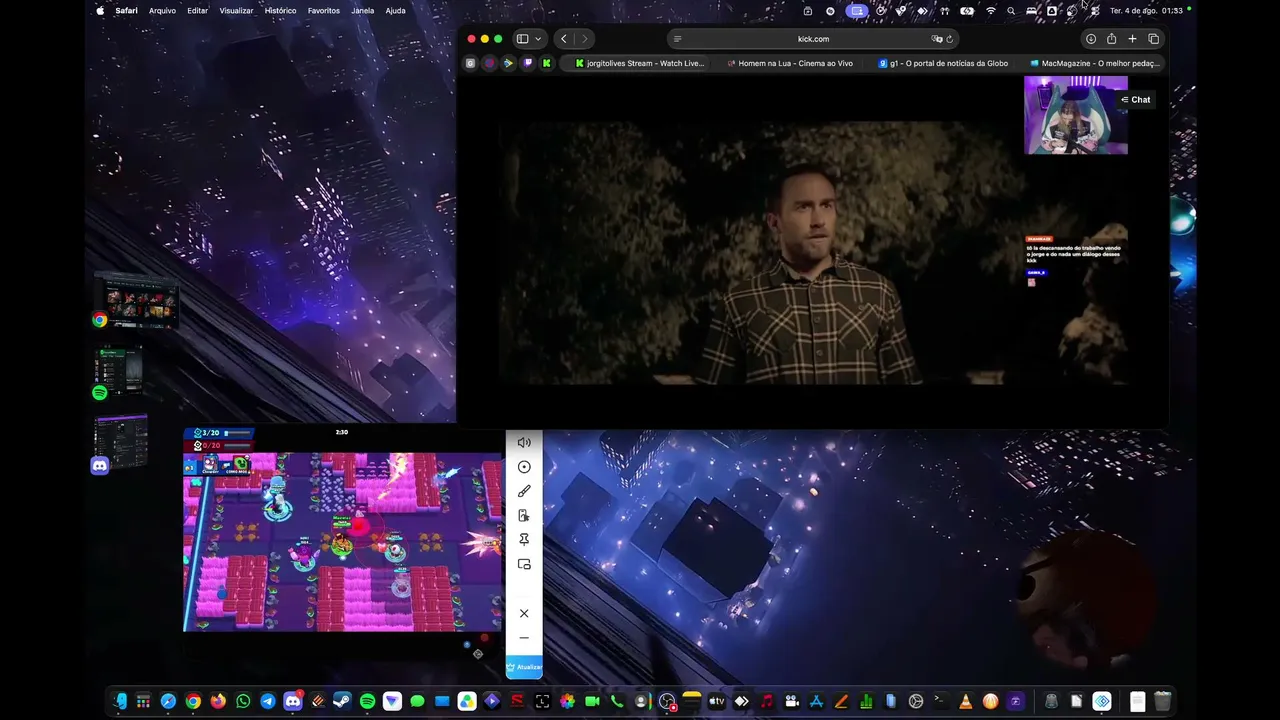Click the streamer webcam thumbnail
The height and width of the screenshot is (720, 1280).
point(1075,115)
